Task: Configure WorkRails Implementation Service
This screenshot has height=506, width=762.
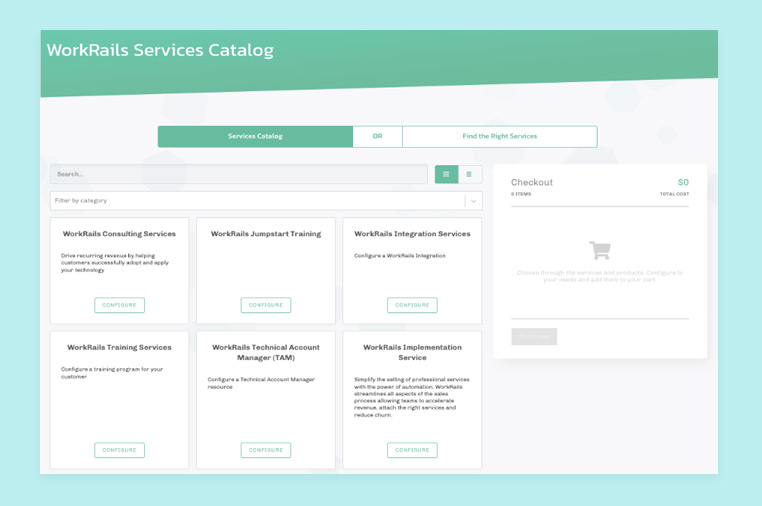Action: 412,450
